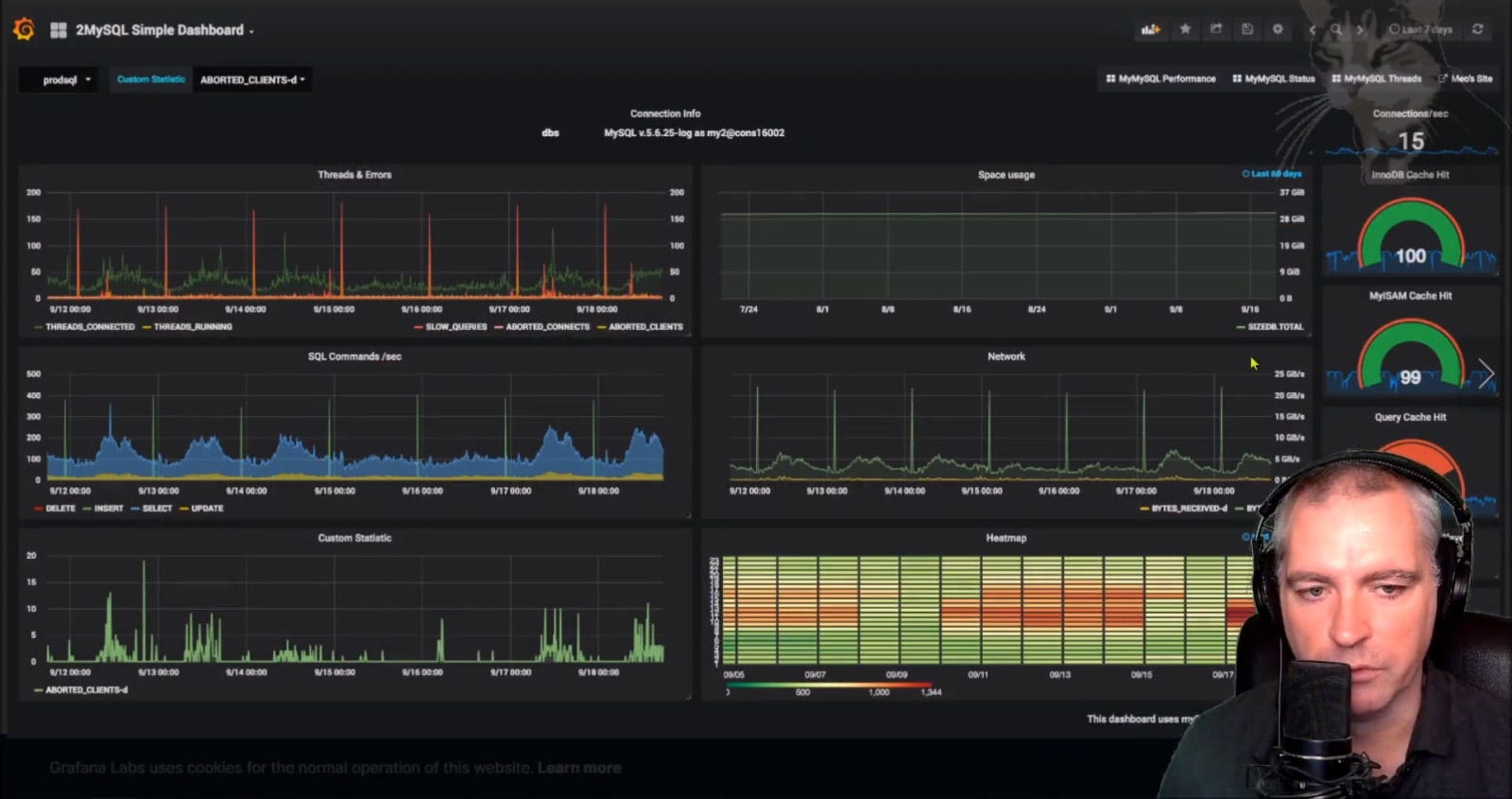Open the Threads & Errors panel title menu
Image resolution: width=1512 pixels, height=799 pixels.
click(x=354, y=175)
